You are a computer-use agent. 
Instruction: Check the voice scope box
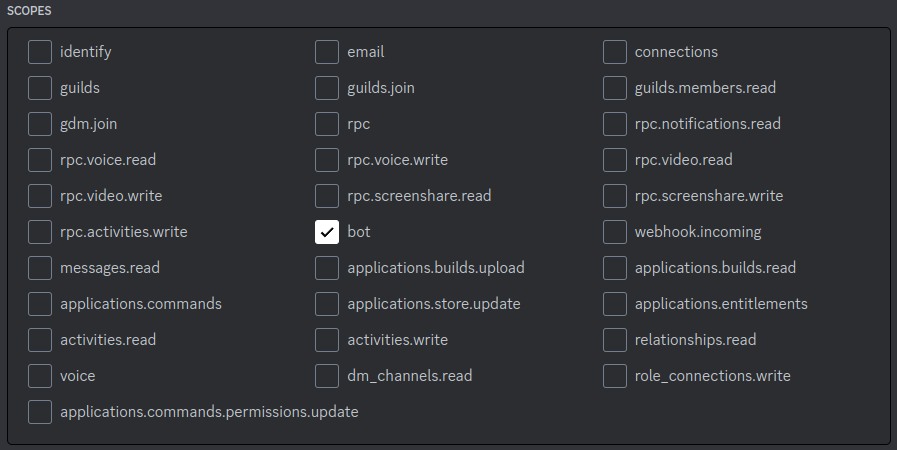pos(40,376)
